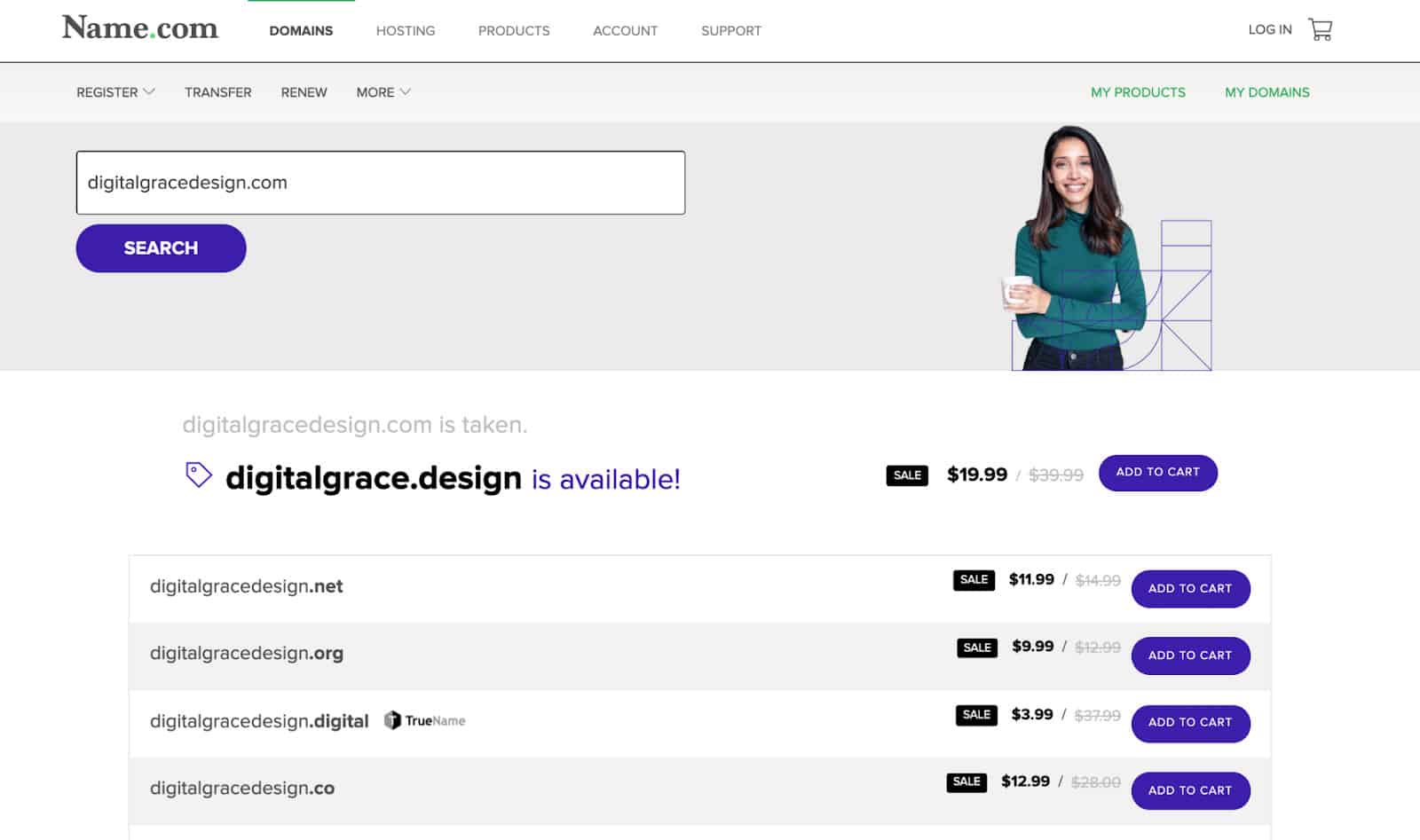
Task: Select the RENEW nav option
Action: (x=303, y=92)
